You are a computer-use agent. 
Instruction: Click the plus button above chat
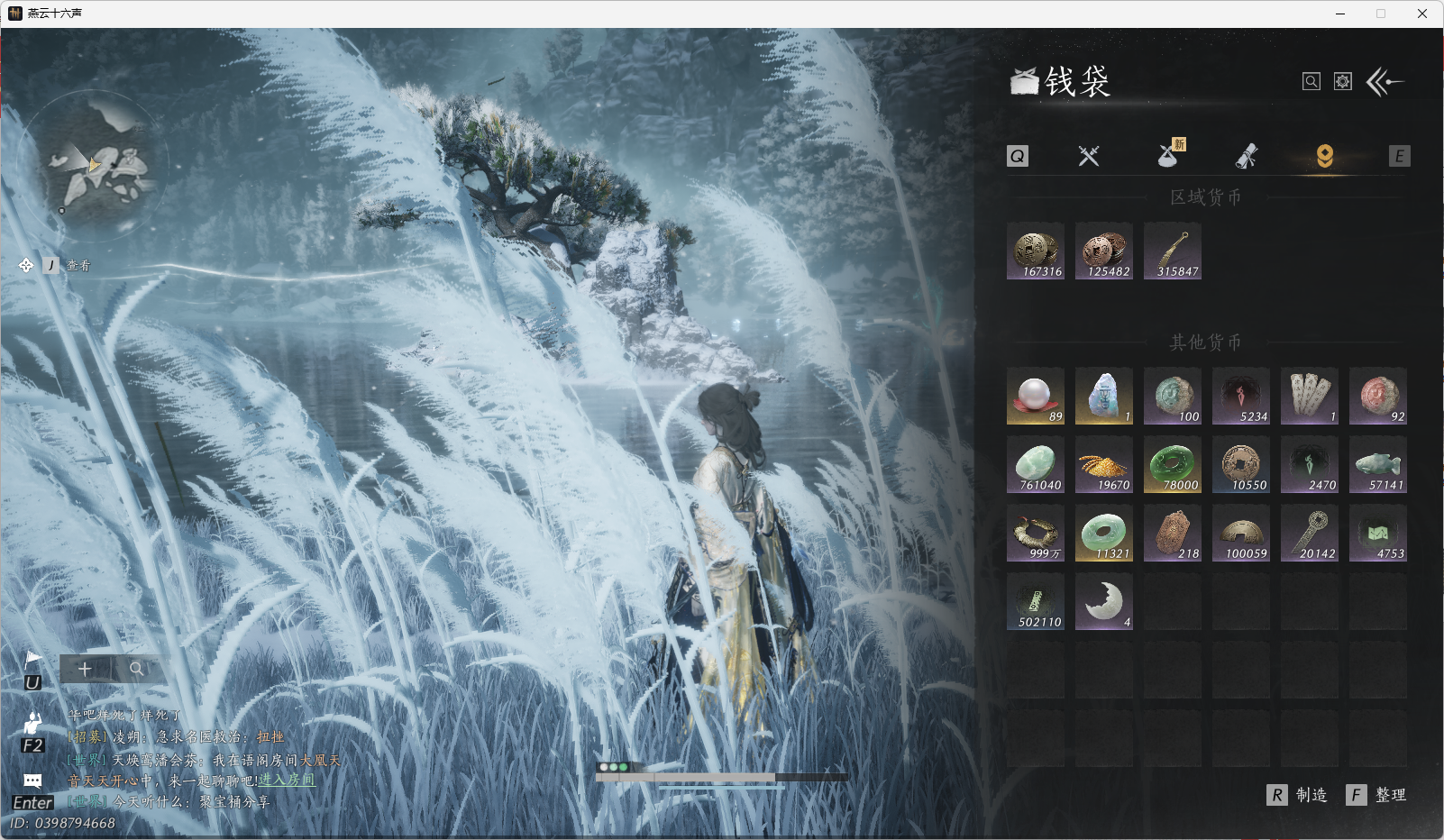pos(85,669)
